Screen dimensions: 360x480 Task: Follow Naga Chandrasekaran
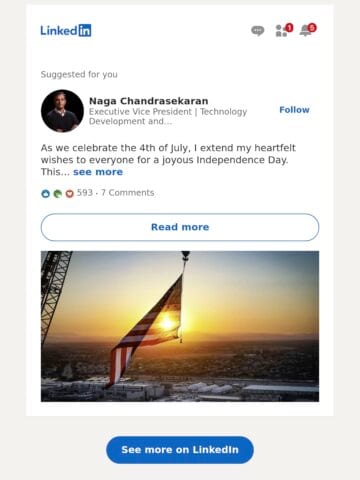tap(294, 110)
